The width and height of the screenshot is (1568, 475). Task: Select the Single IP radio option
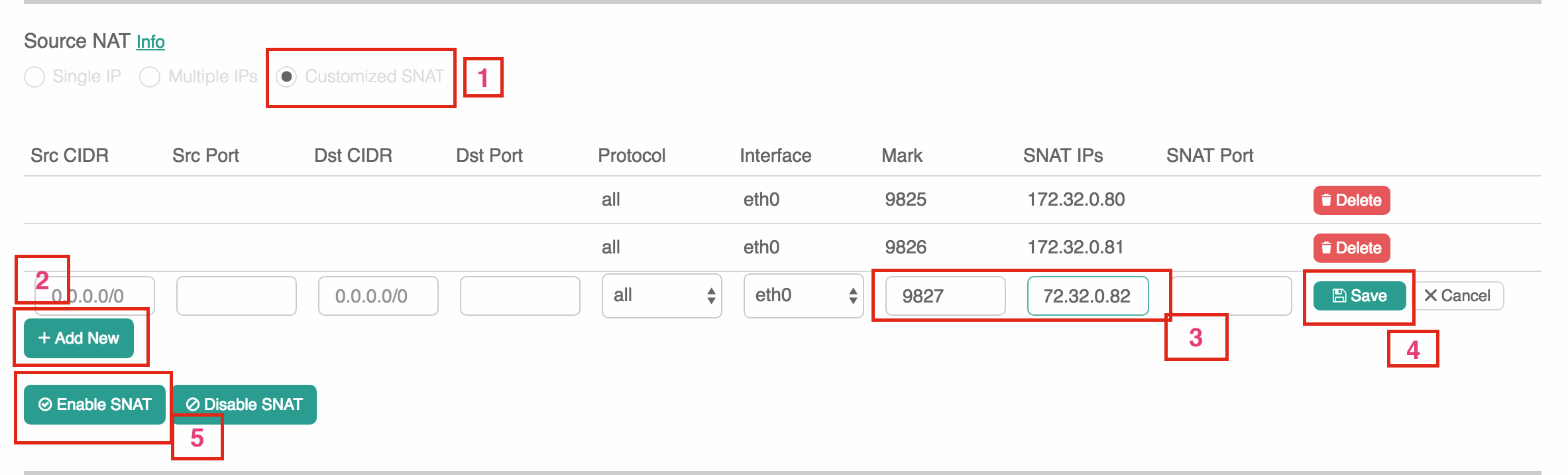pos(34,77)
